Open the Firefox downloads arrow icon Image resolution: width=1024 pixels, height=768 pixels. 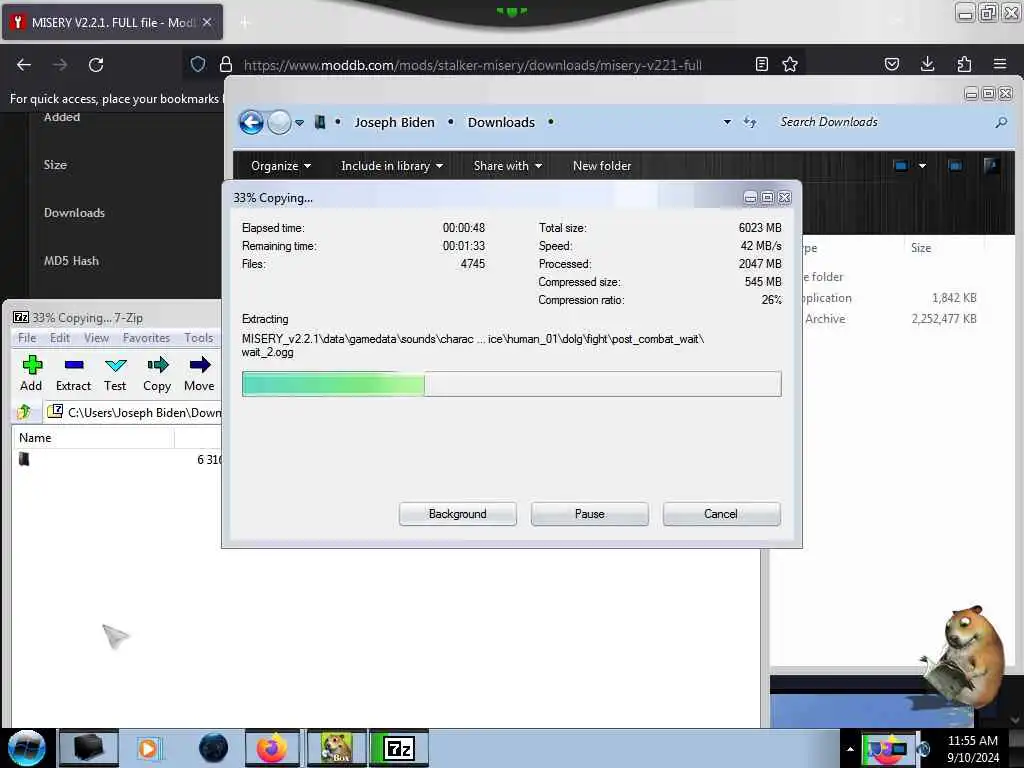point(927,64)
